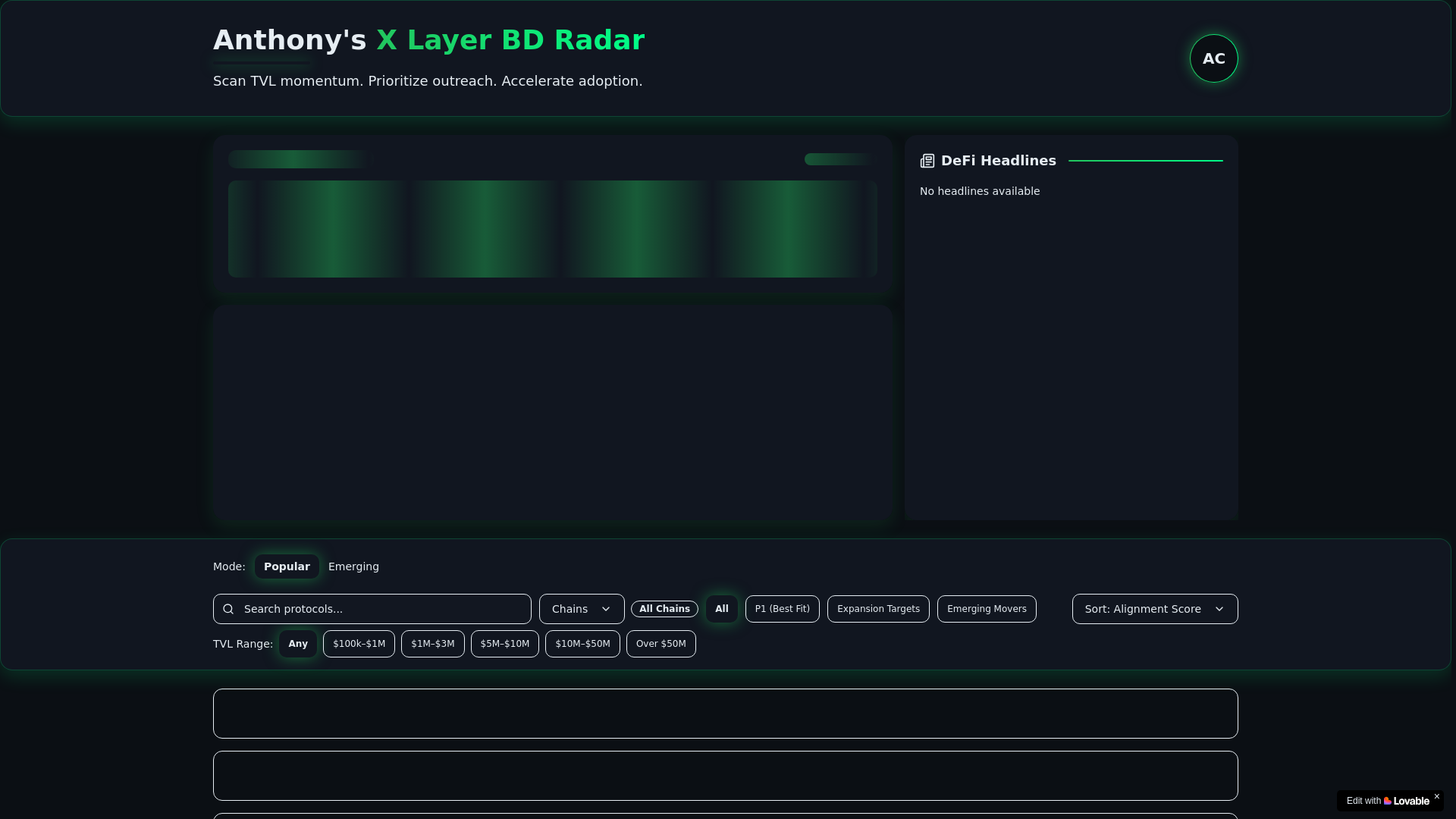
Task: Switch mode to Emerging
Action: [353, 566]
